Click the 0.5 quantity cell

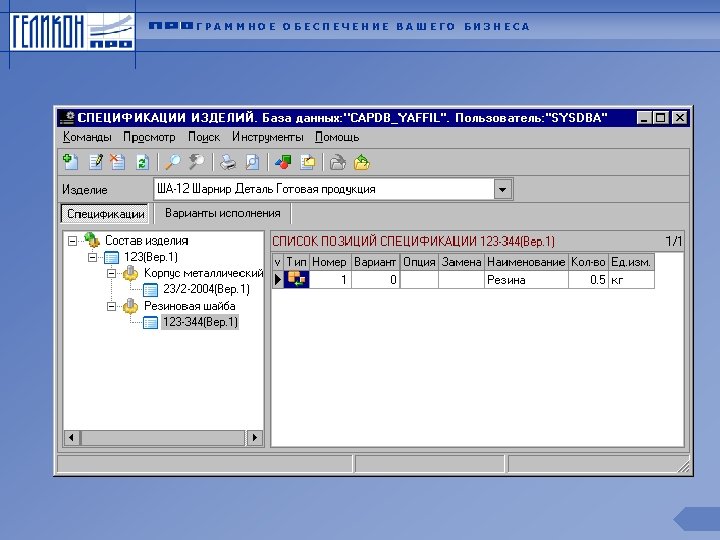pos(589,280)
